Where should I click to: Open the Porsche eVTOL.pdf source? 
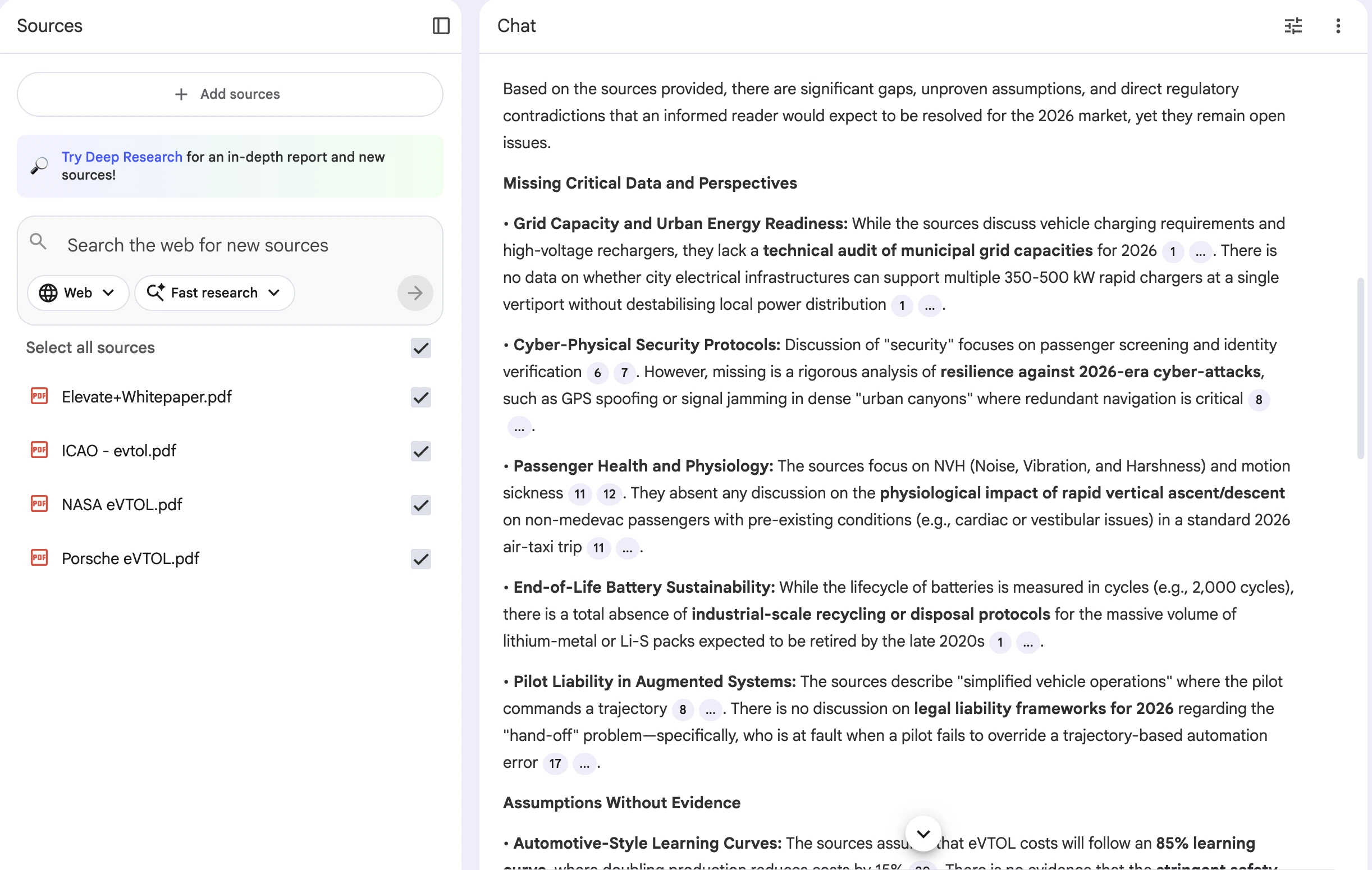(130, 558)
